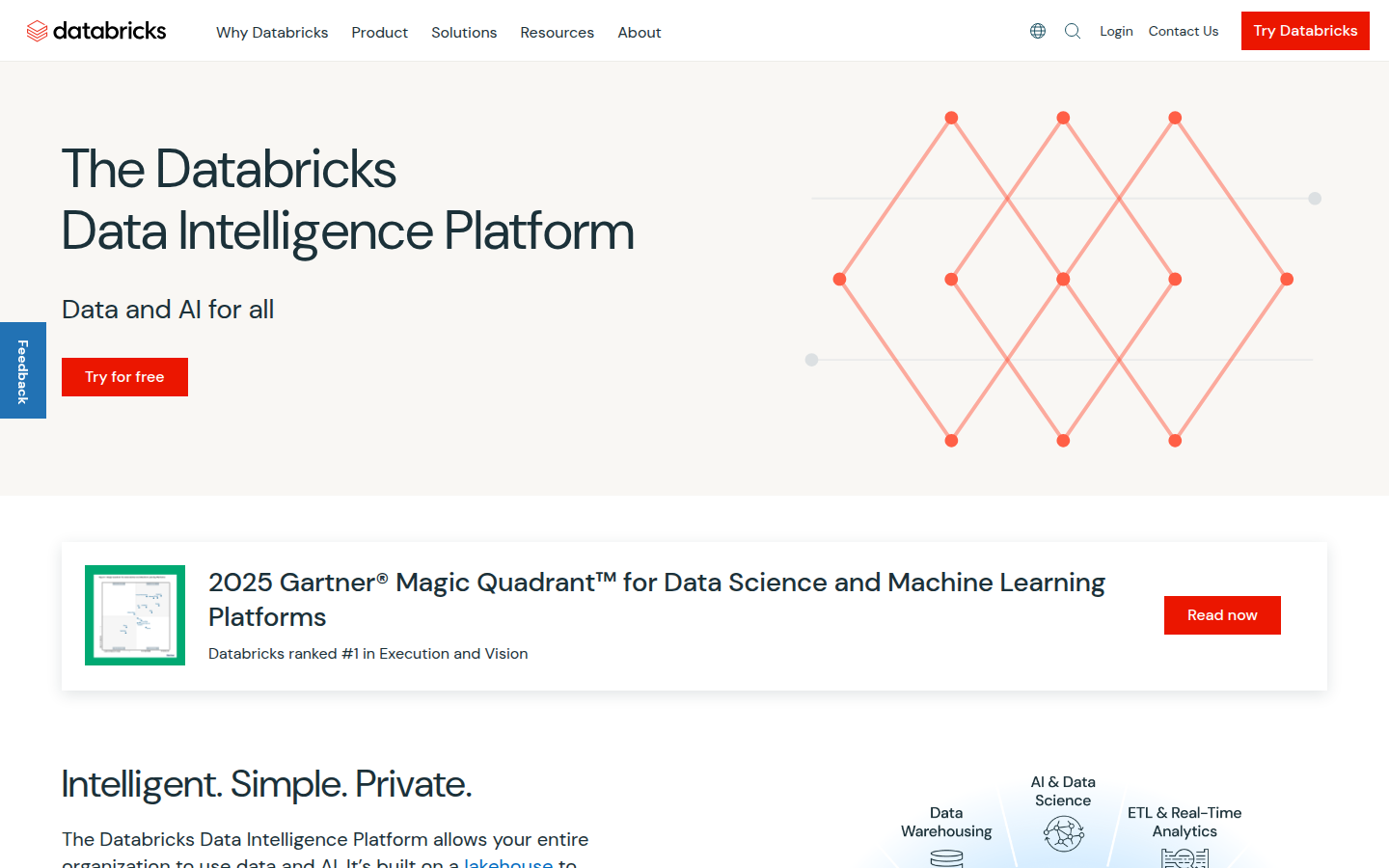Click the search magnifier icon
1389x868 pixels.
pos(1073,31)
